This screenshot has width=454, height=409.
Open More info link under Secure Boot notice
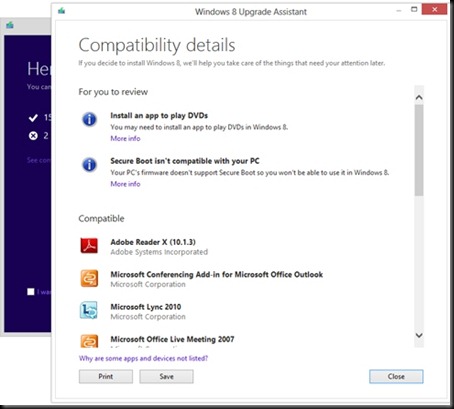(x=125, y=184)
